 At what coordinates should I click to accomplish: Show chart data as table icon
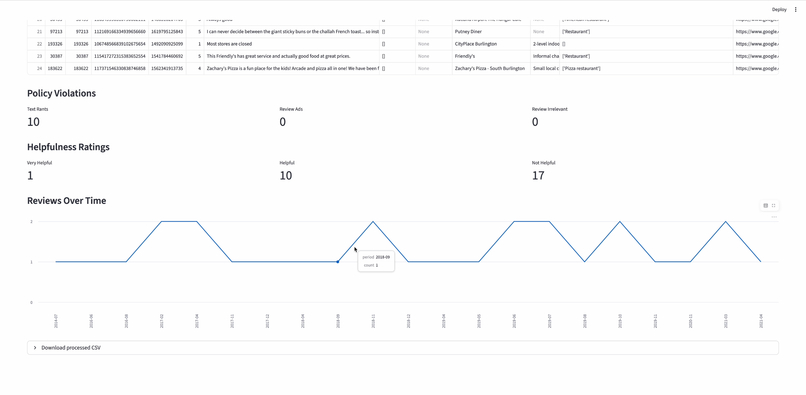coord(765,205)
